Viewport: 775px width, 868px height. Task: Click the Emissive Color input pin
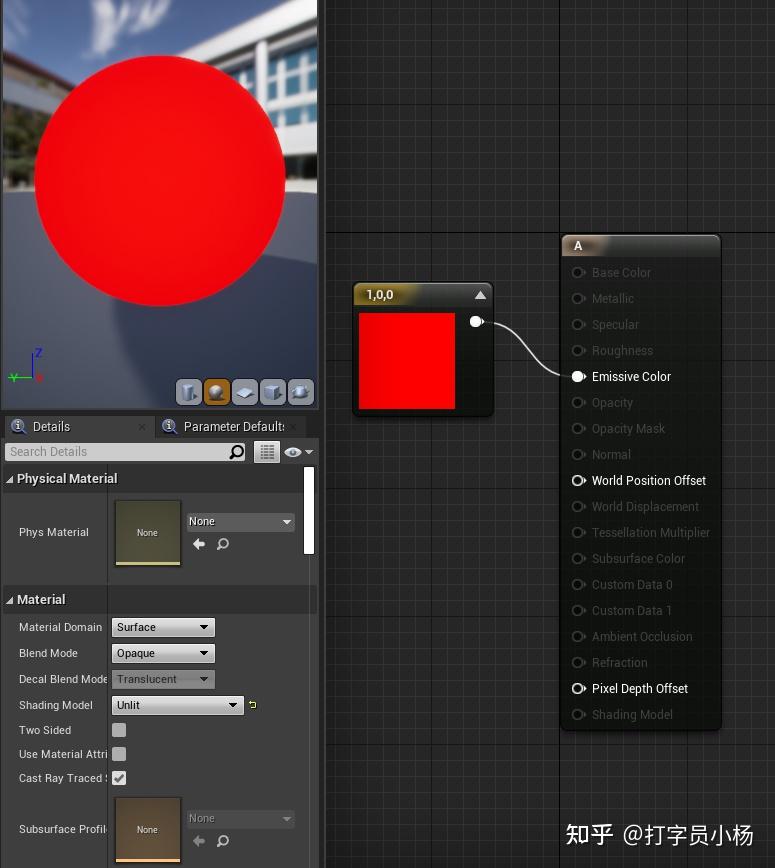(x=578, y=376)
